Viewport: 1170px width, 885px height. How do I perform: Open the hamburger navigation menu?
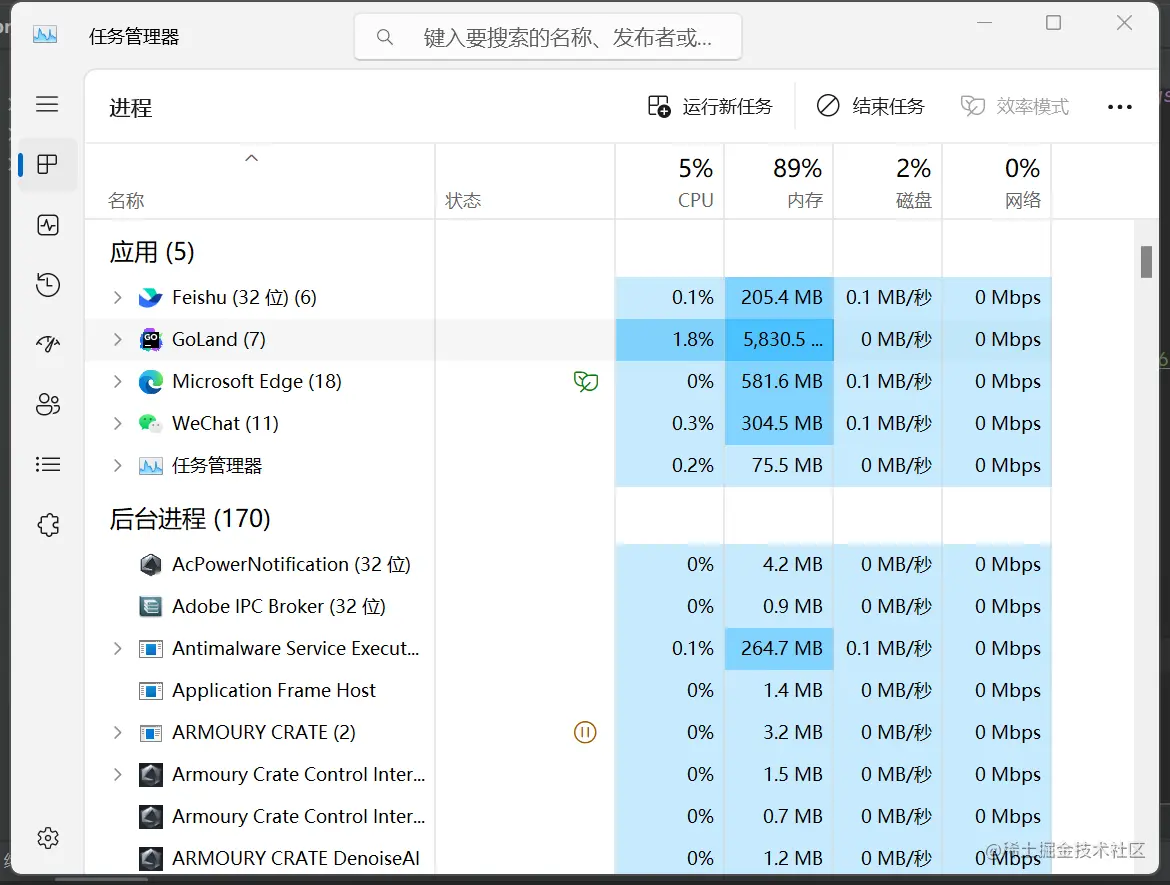(47, 104)
